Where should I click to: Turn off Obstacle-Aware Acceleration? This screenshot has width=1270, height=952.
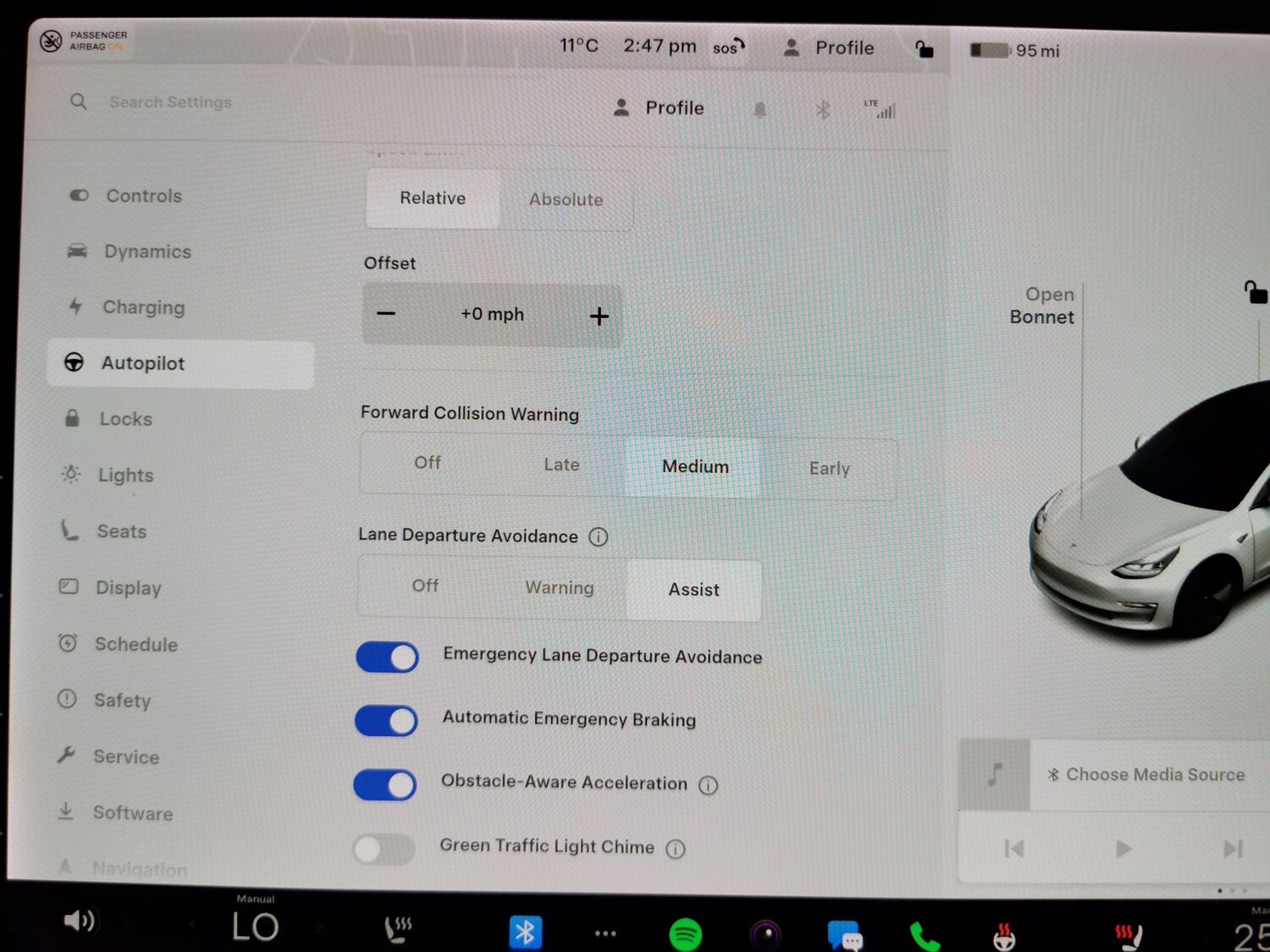(384, 784)
